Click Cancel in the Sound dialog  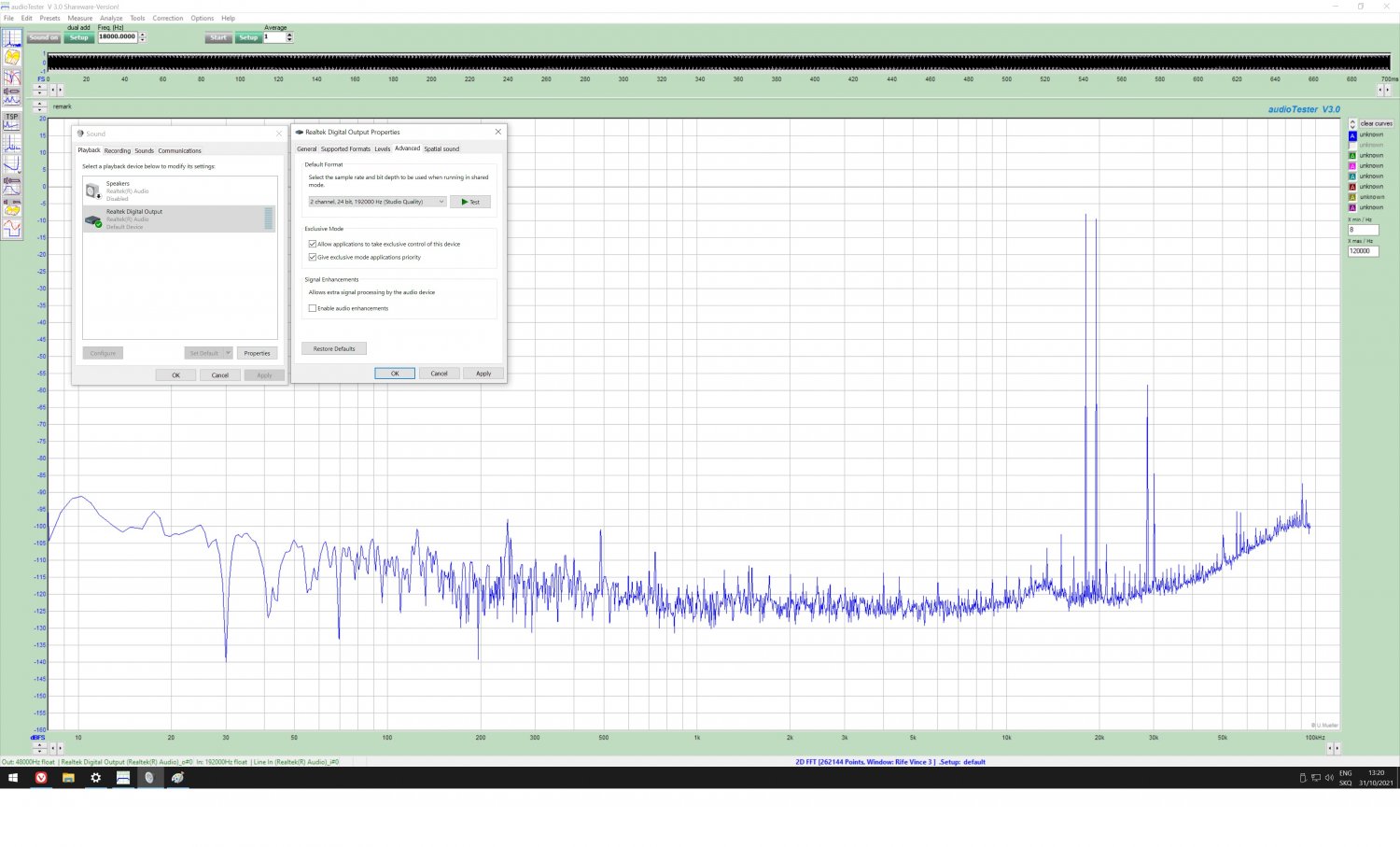coord(220,375)
